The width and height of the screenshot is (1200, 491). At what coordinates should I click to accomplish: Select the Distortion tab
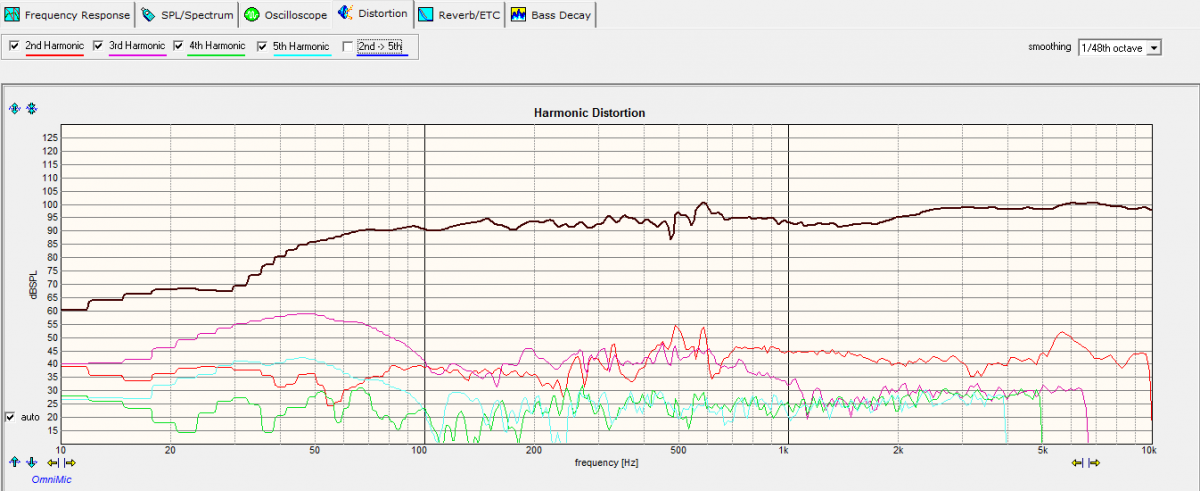pos(373,14)
